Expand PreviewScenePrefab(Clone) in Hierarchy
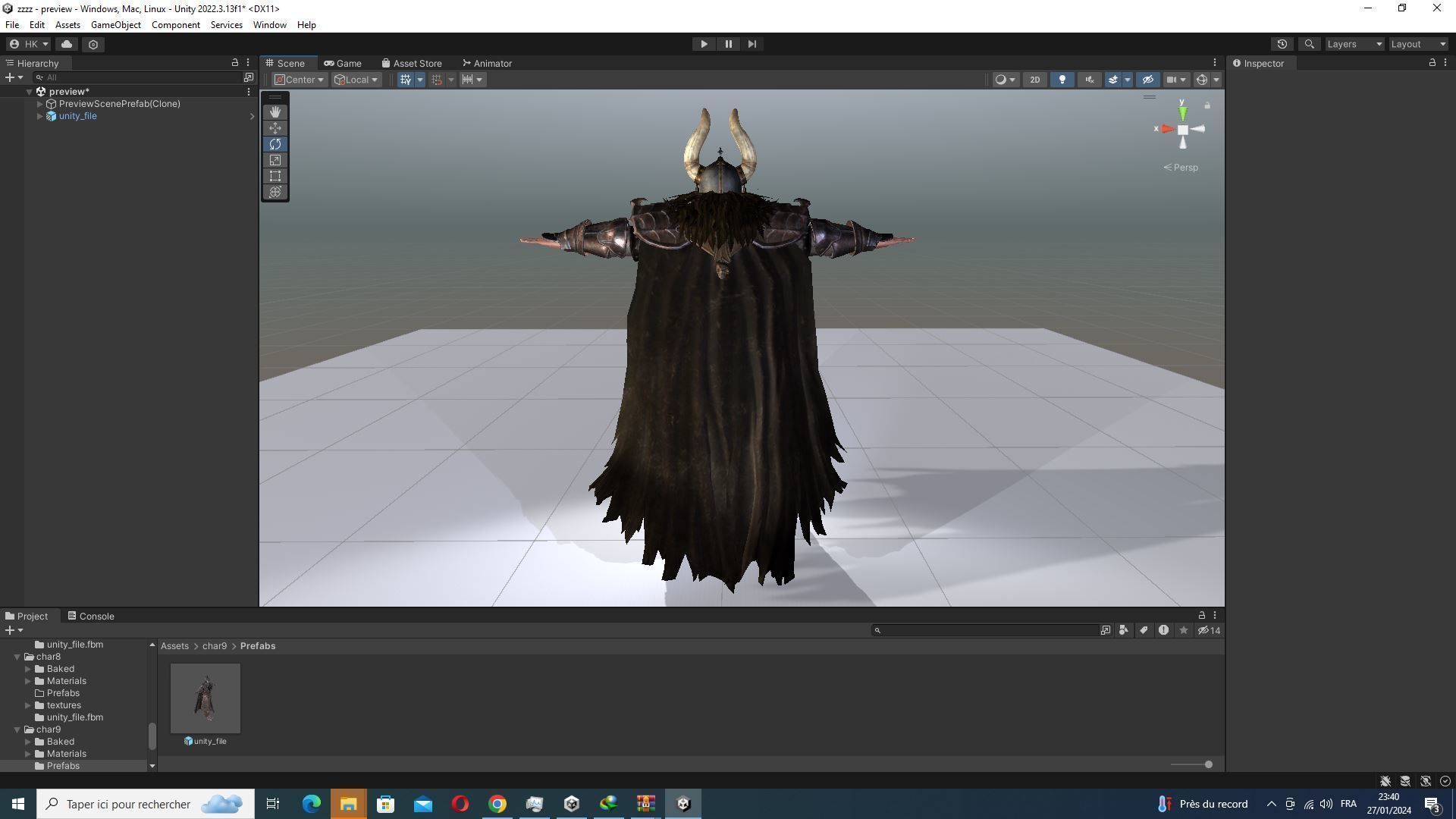 point(40,104)
